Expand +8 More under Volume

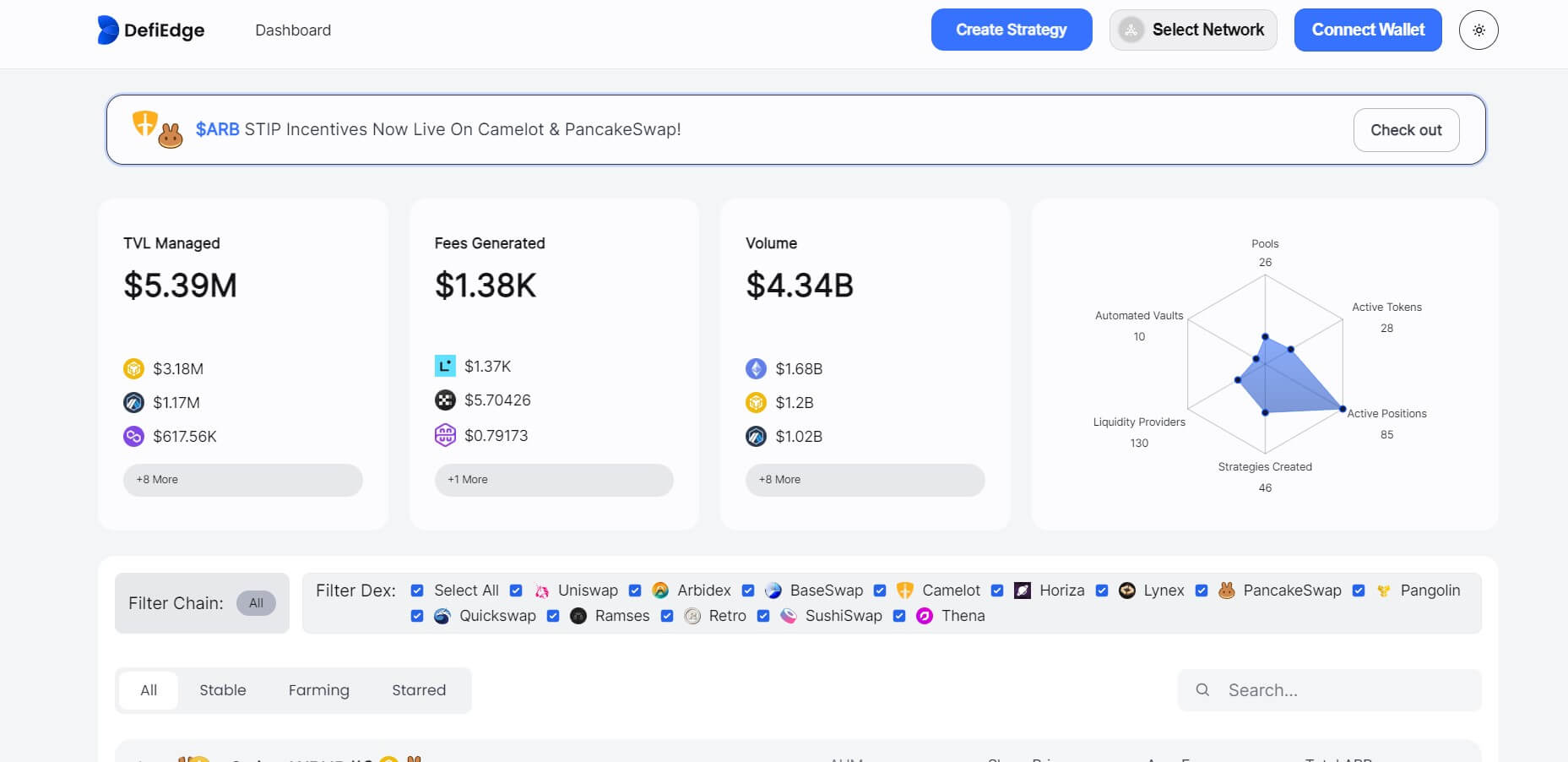pyautogui.click(x=865, y=480)
